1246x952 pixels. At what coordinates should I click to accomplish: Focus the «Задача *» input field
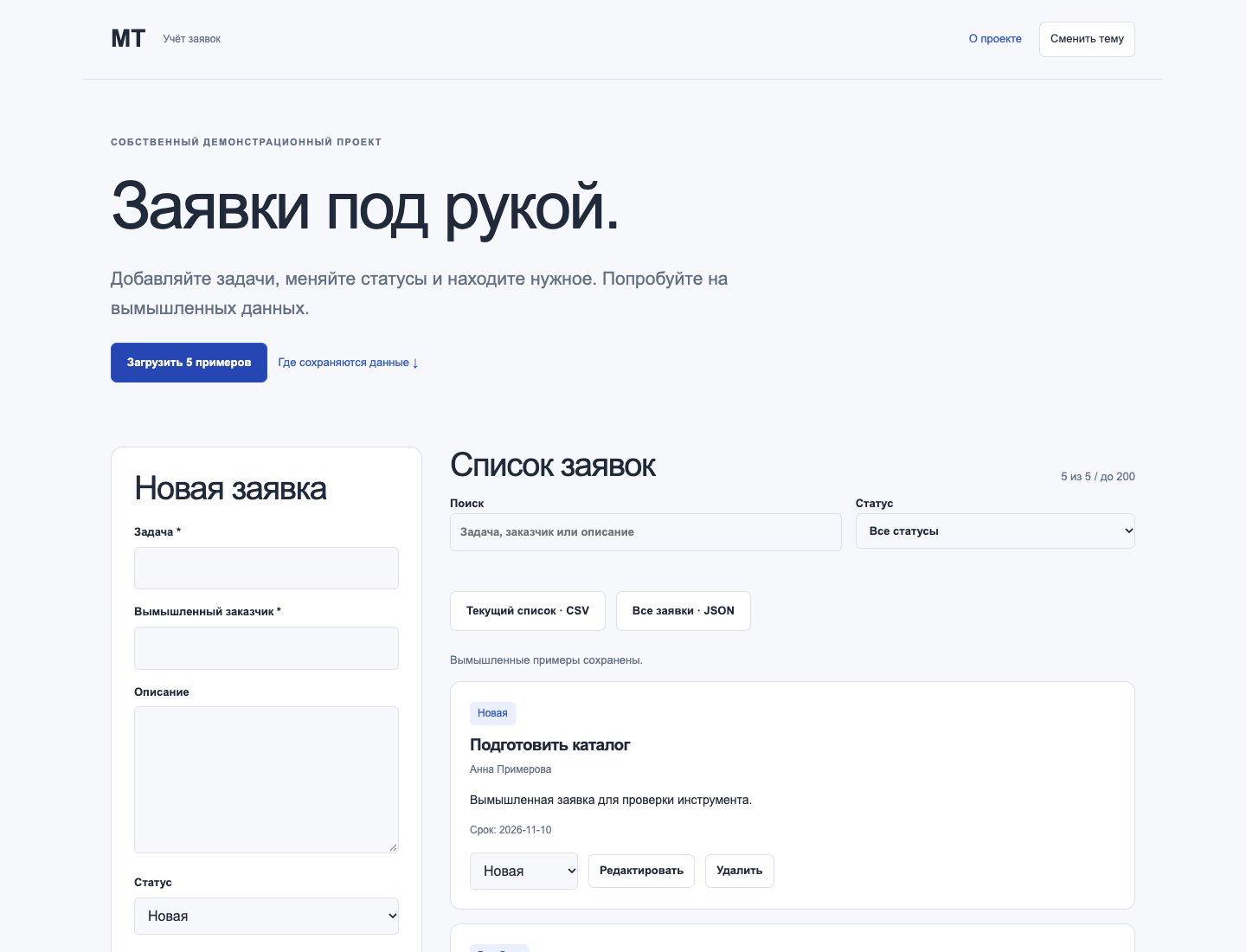(x=267, y=568)
